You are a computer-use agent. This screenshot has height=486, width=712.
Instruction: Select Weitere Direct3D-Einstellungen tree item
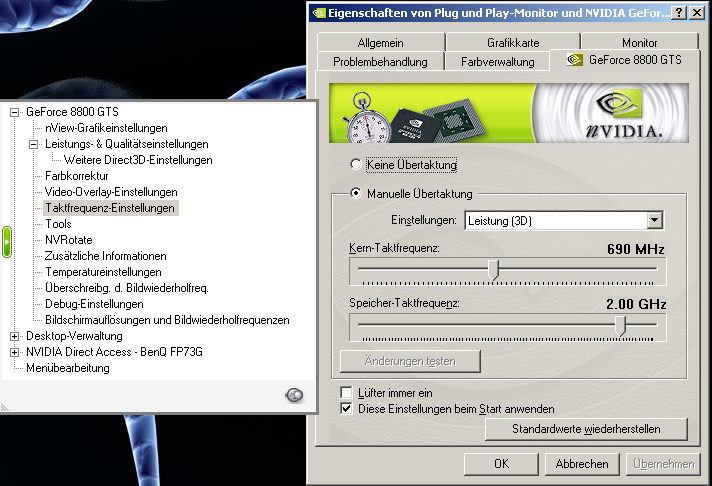coord(138,160)
